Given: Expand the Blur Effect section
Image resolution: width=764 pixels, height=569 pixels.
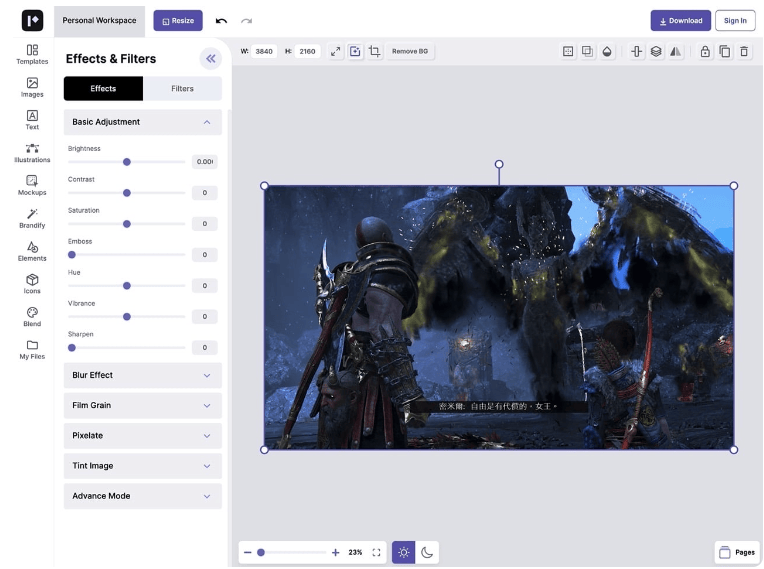Looking at the screenshot, I should click(143, 375).
